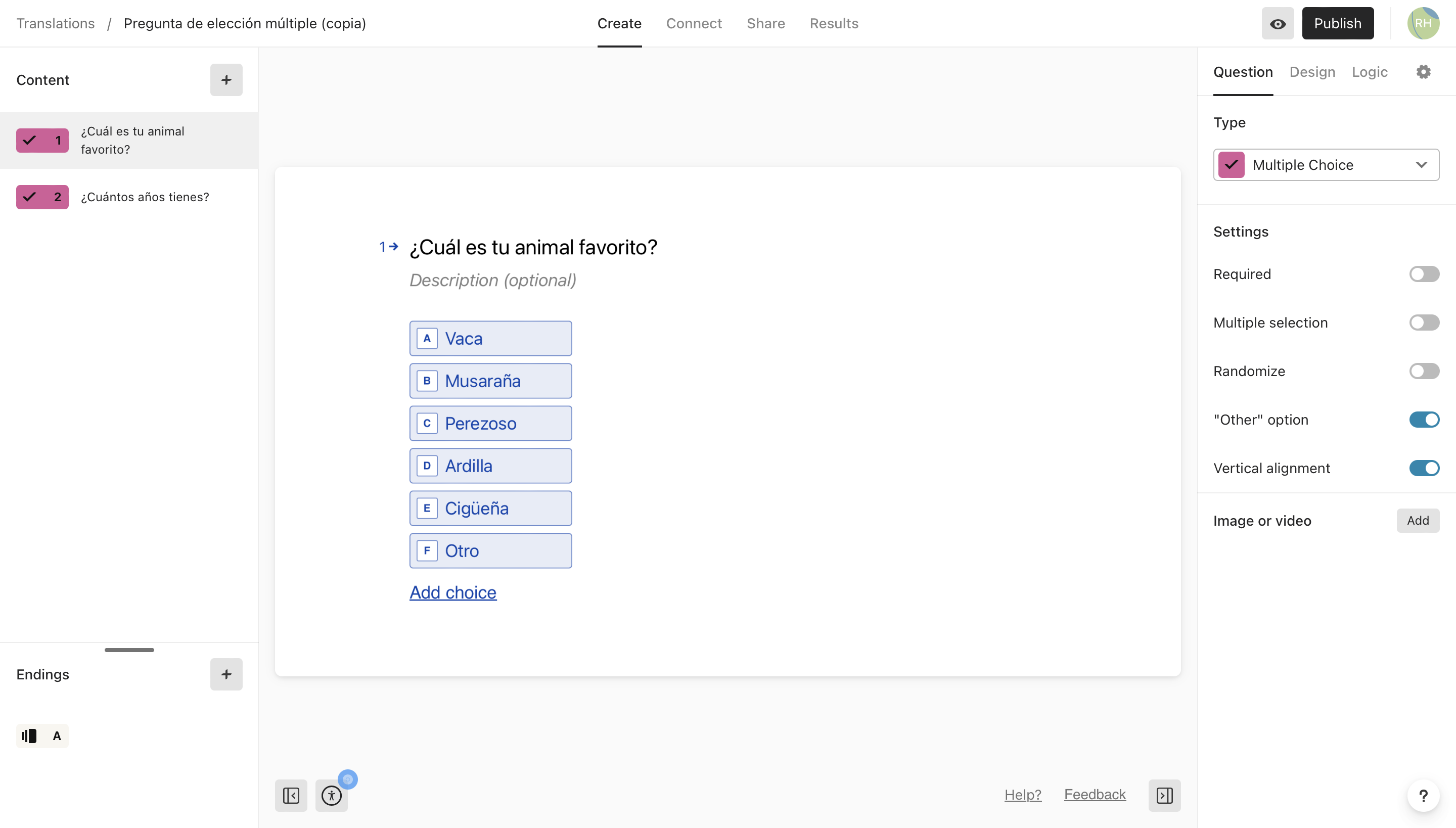The image size is (1456, 828).
Task: Click the bar chart icon in Endings section
Action: click(29, 735)
